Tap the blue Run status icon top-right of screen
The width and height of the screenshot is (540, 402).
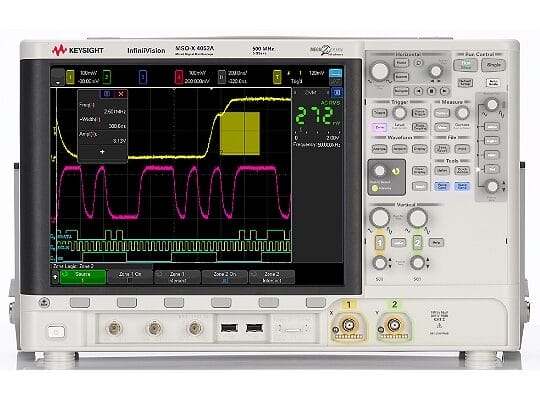point(335,73)
